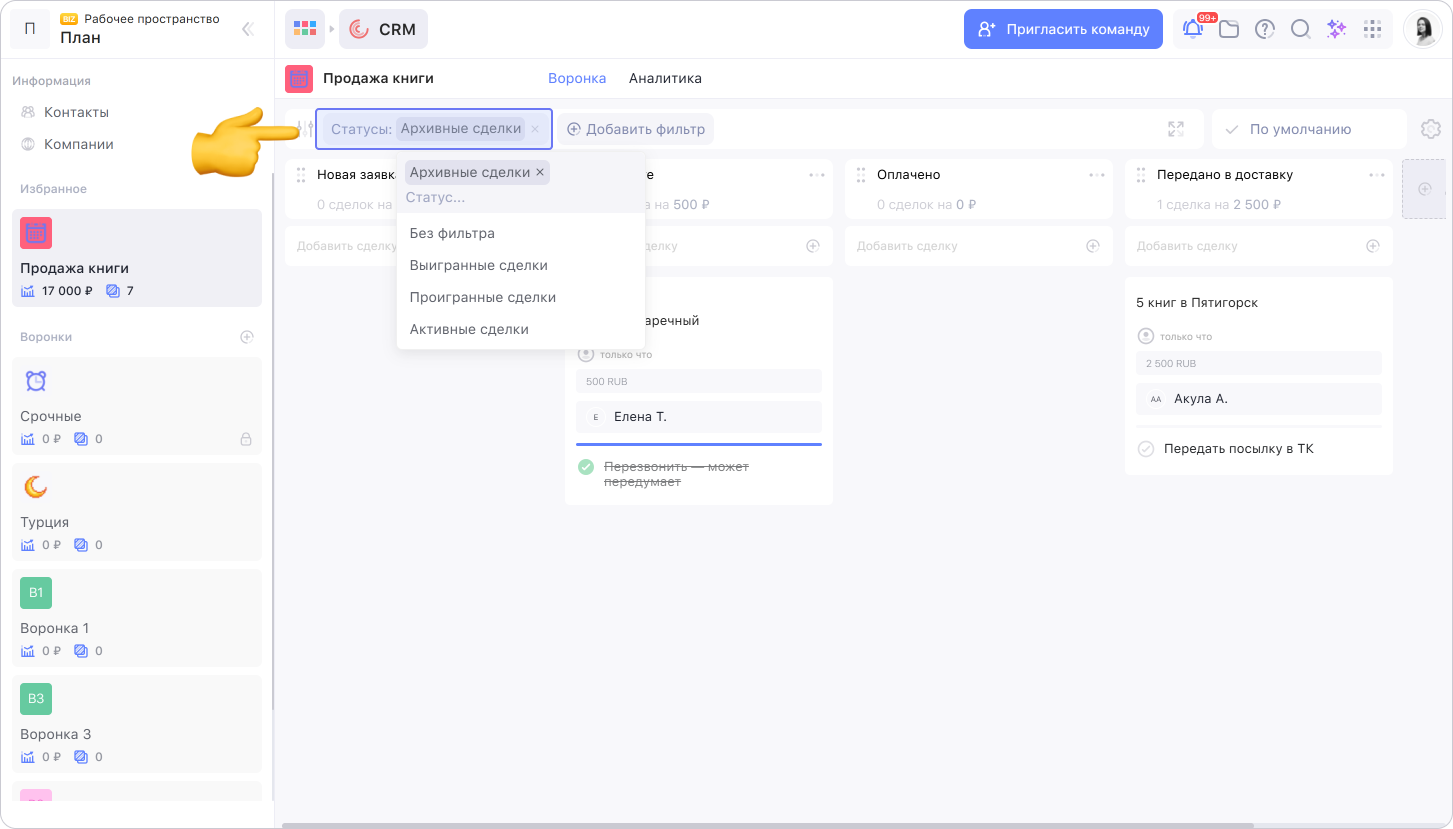Click the fullscreen expand icon
Screen dimensions: 1453x829
1176,129
